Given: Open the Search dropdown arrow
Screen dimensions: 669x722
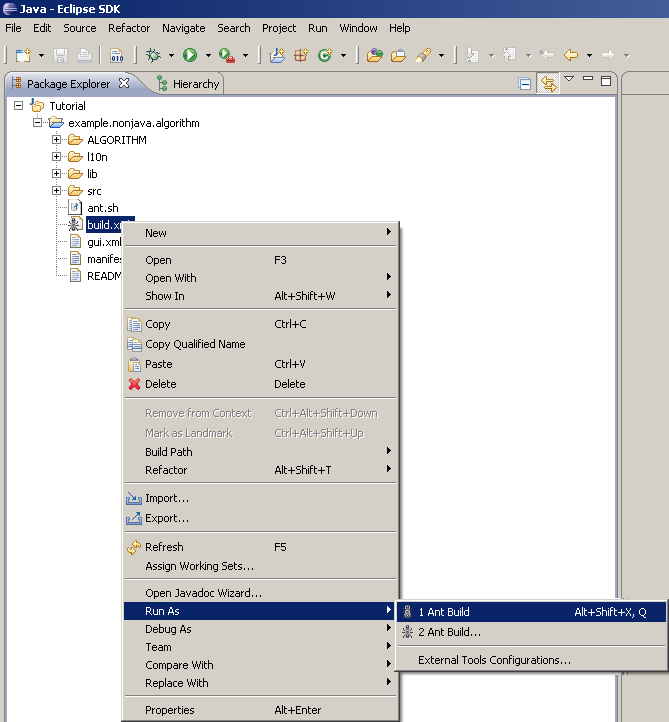Looking at the screenshot, I should coord(442,56).
